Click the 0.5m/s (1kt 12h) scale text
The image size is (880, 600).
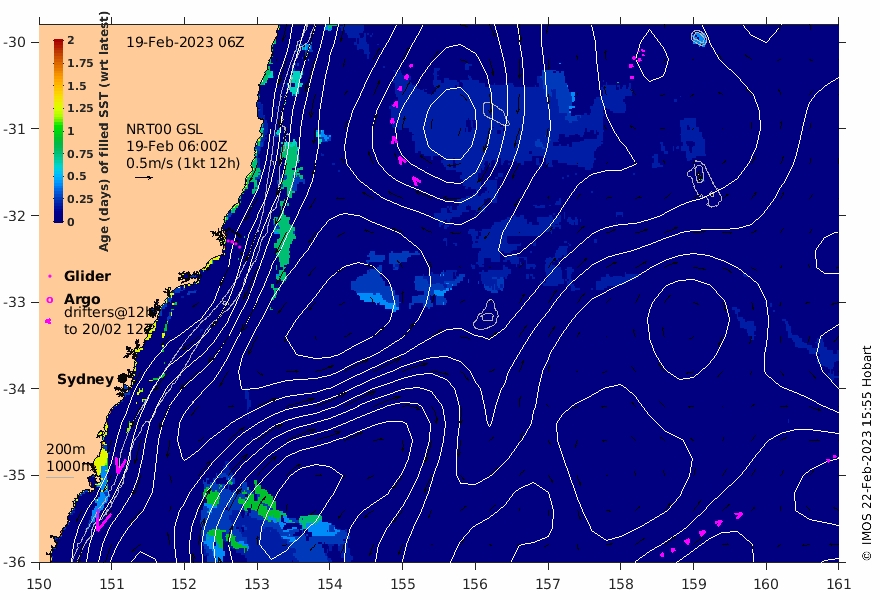point(183,163)
